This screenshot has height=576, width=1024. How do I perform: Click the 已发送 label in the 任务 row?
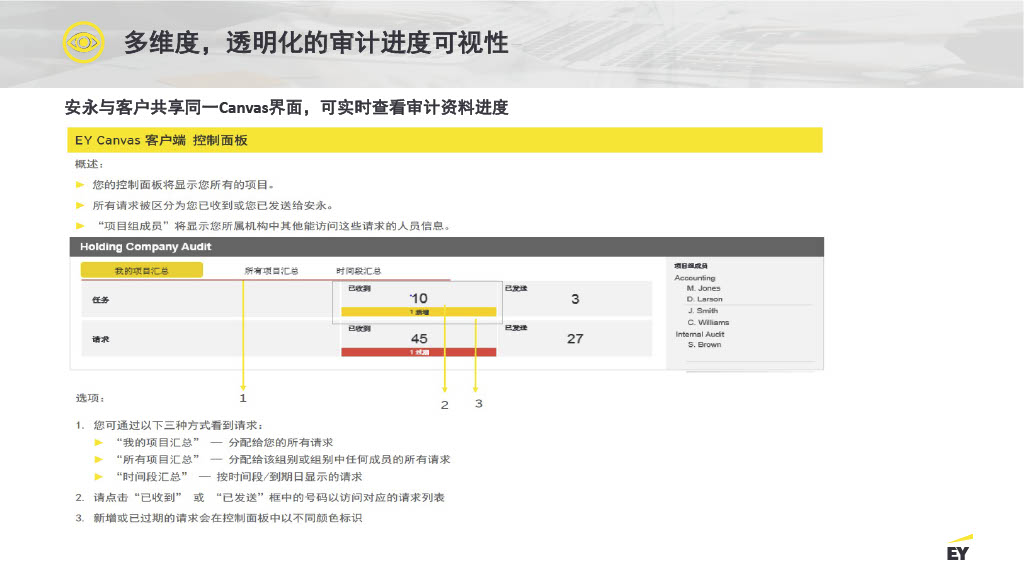point(516,288)
